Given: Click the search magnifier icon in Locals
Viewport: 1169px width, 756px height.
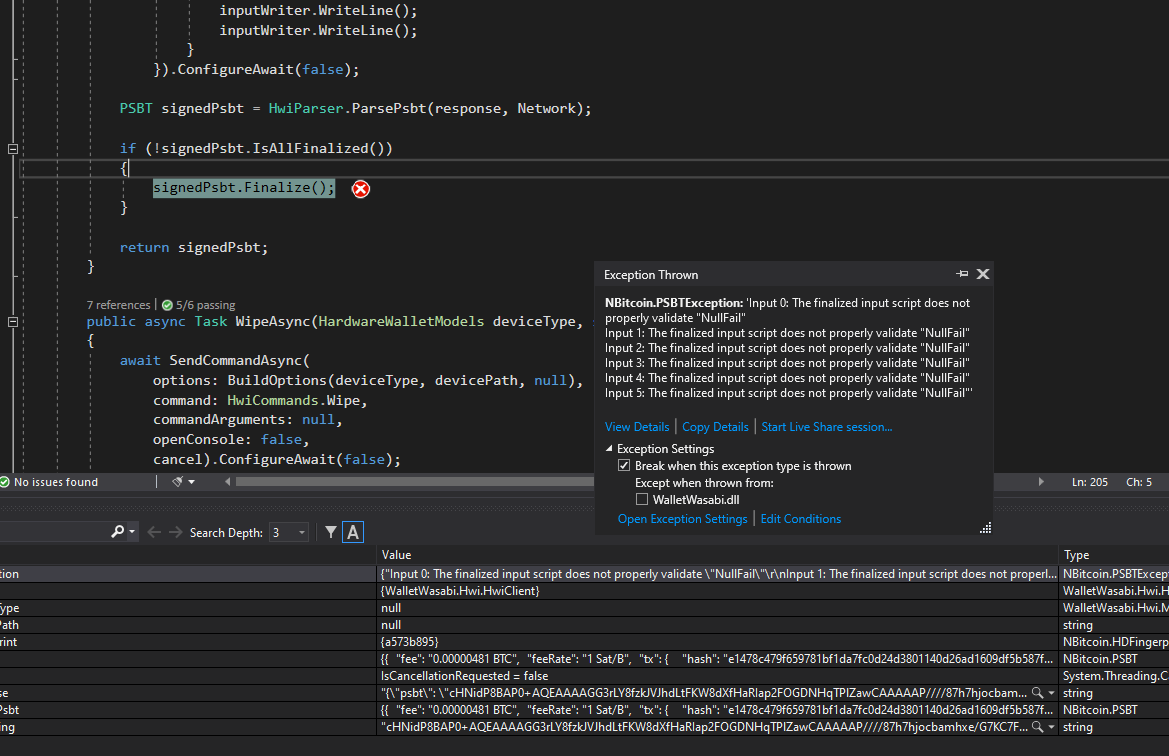Looking at the screenshot, I should point(117,532).
